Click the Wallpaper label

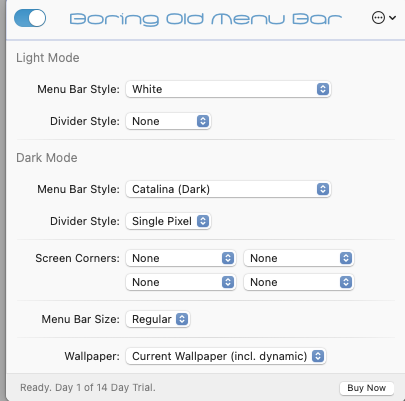point(92,356)
